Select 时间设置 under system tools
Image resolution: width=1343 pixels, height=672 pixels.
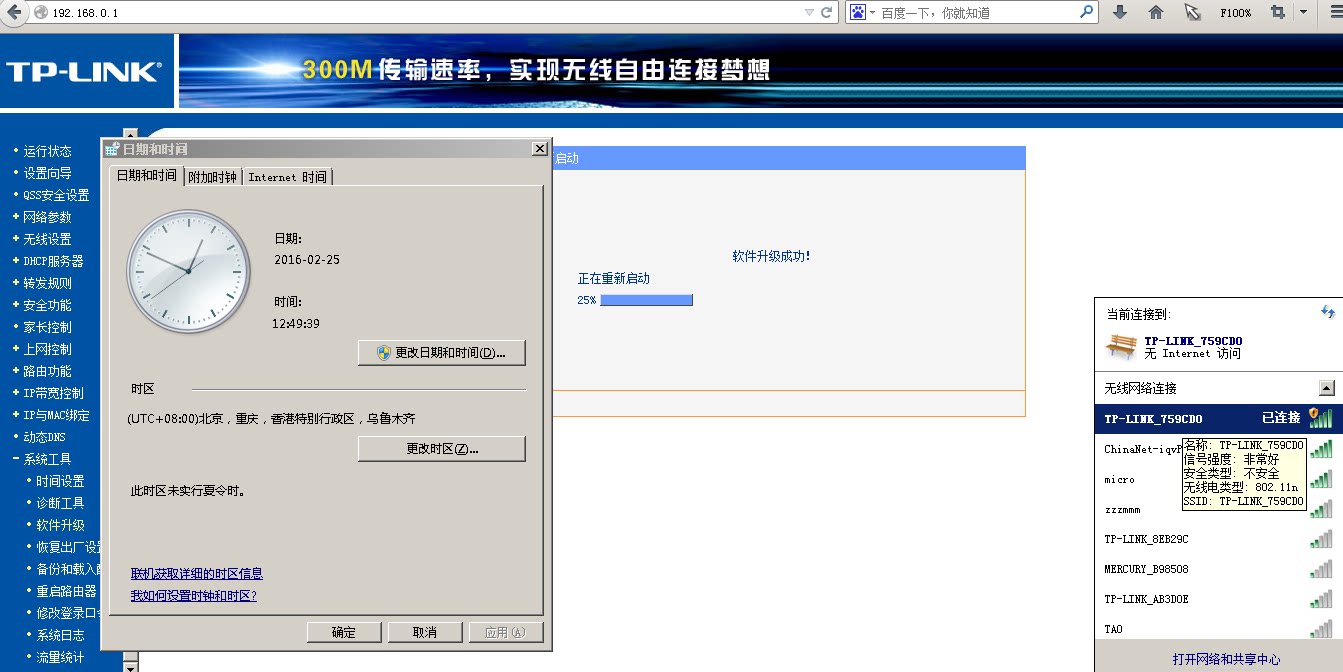tap(60, 481)
